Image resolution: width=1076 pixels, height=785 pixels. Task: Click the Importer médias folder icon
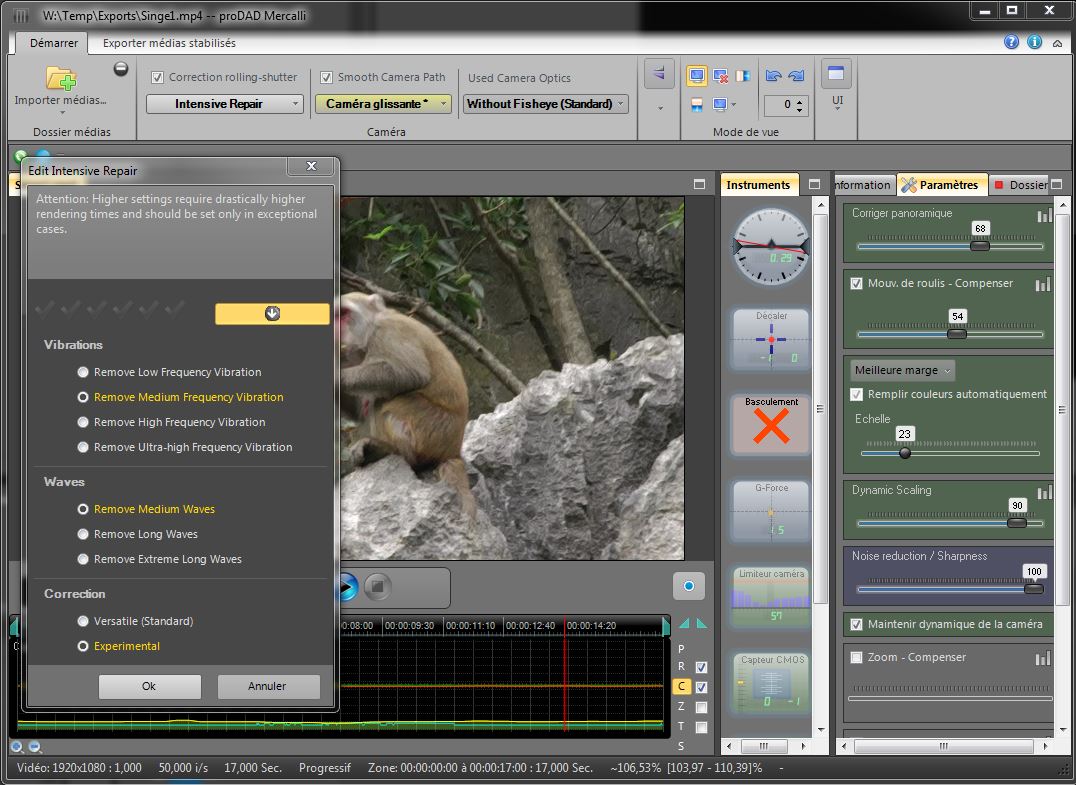(x=61, y=78)
